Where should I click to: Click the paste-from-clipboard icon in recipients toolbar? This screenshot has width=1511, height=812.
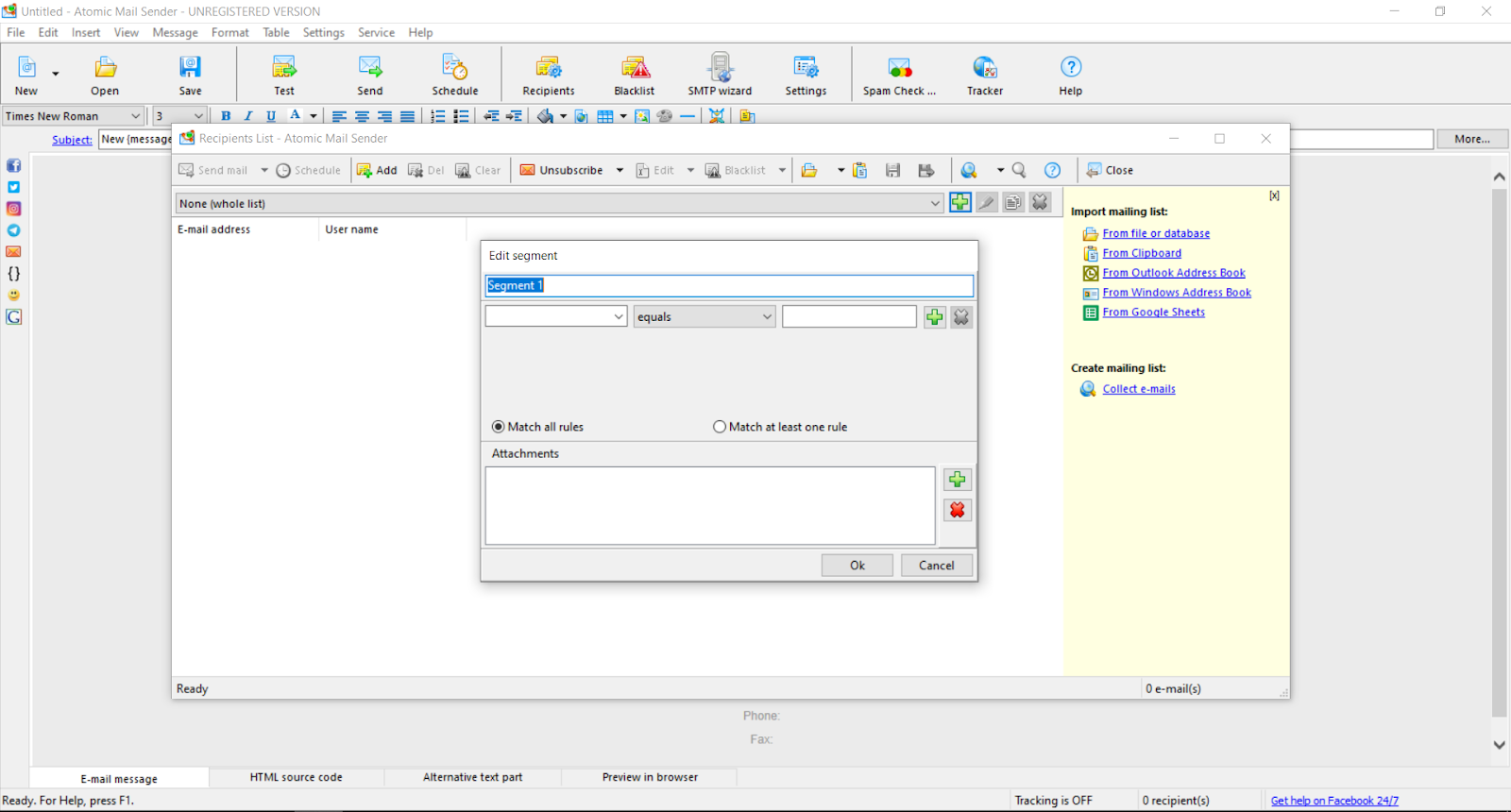[x=859, y=170]
